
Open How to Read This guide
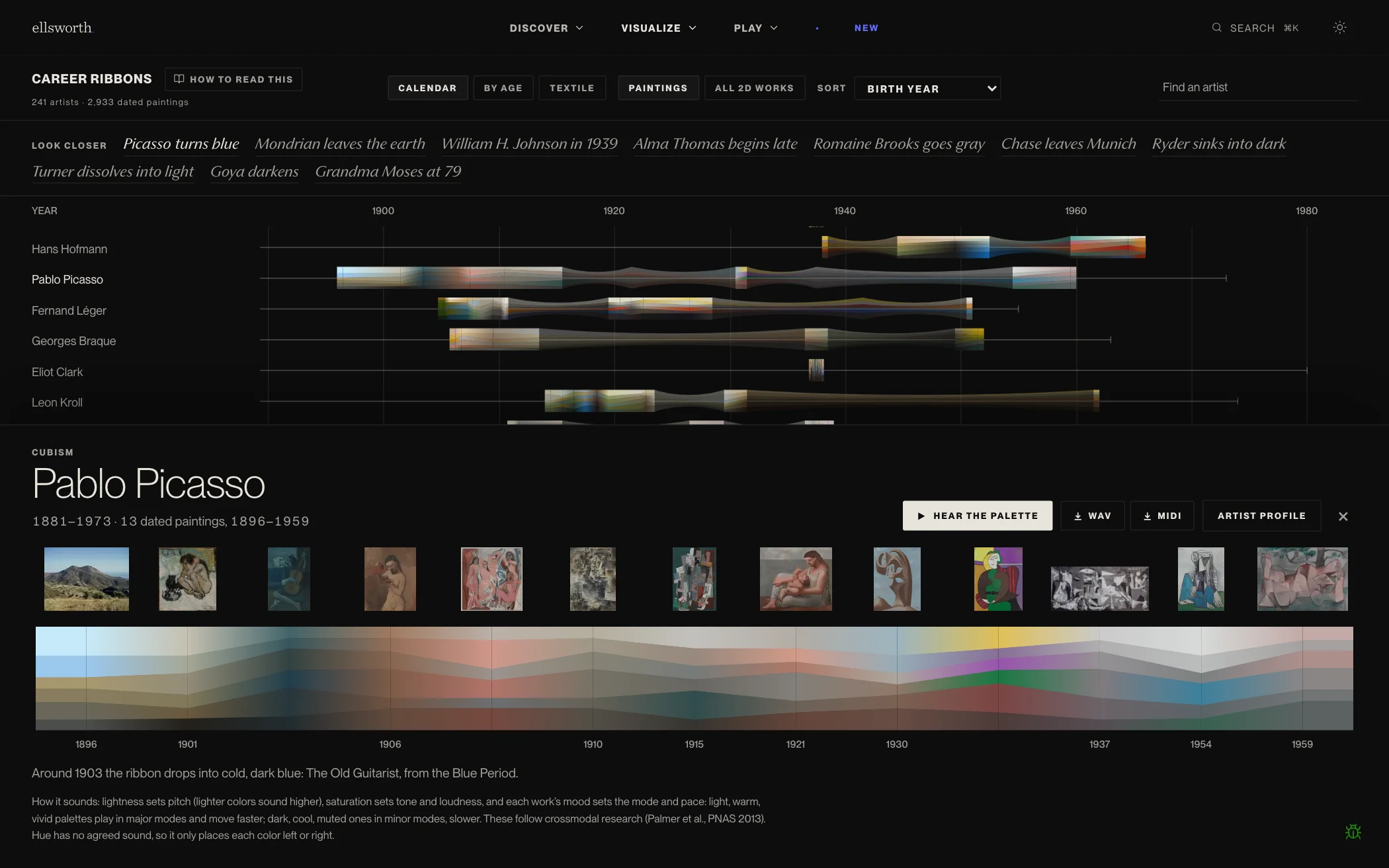[233, 79]
